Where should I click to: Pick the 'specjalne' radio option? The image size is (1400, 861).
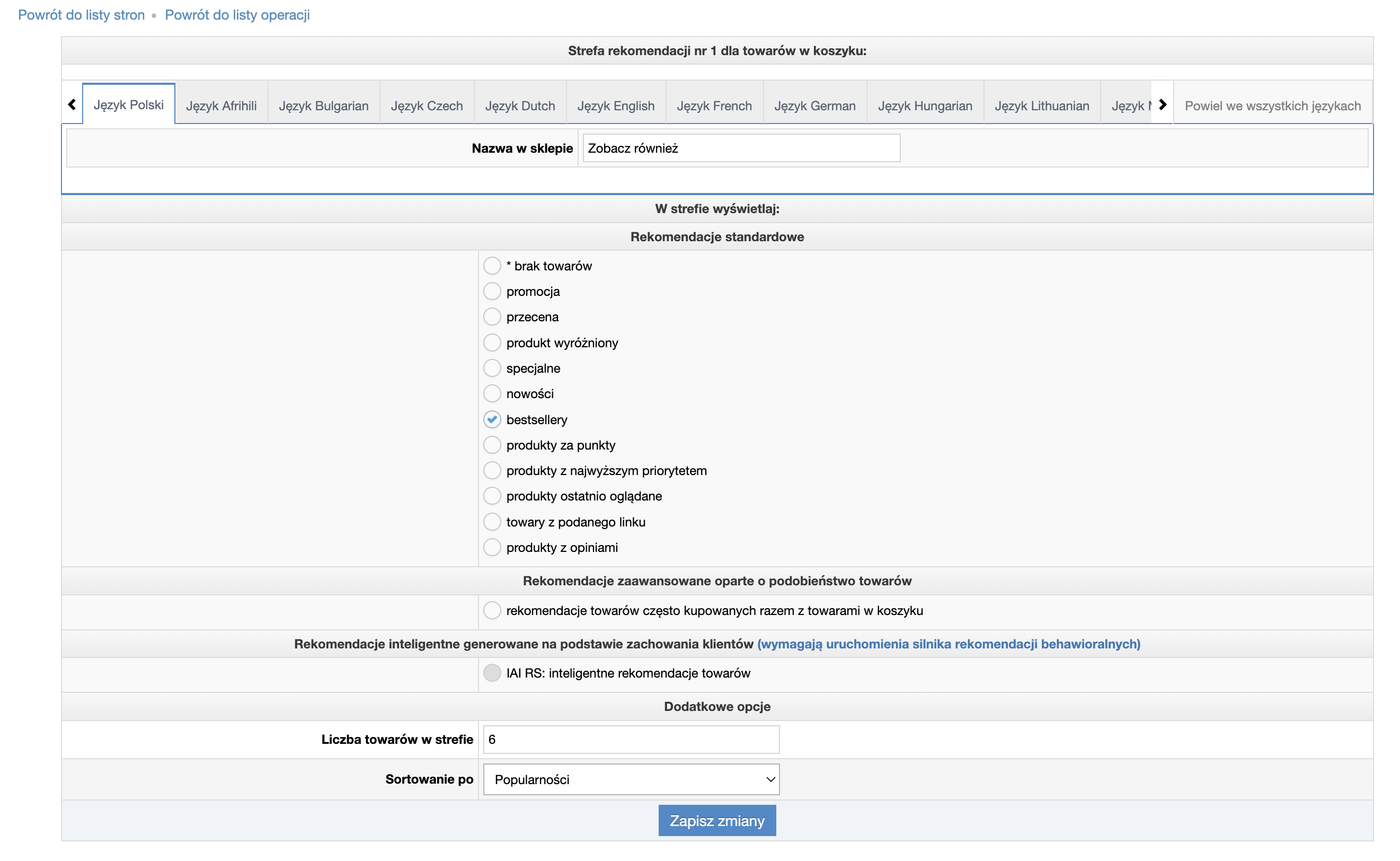[x=492, y=368]
